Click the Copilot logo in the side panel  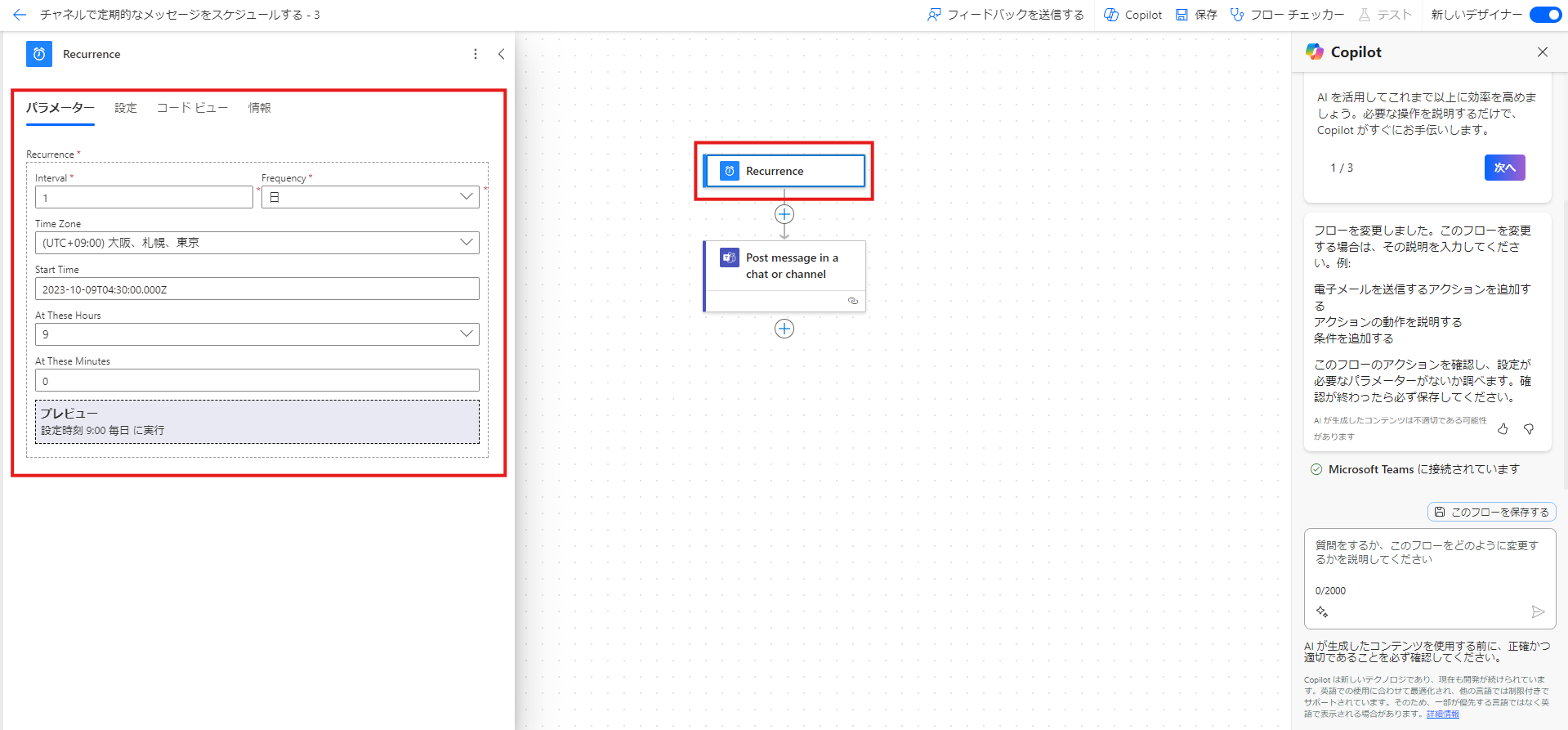coord(1315,52)
